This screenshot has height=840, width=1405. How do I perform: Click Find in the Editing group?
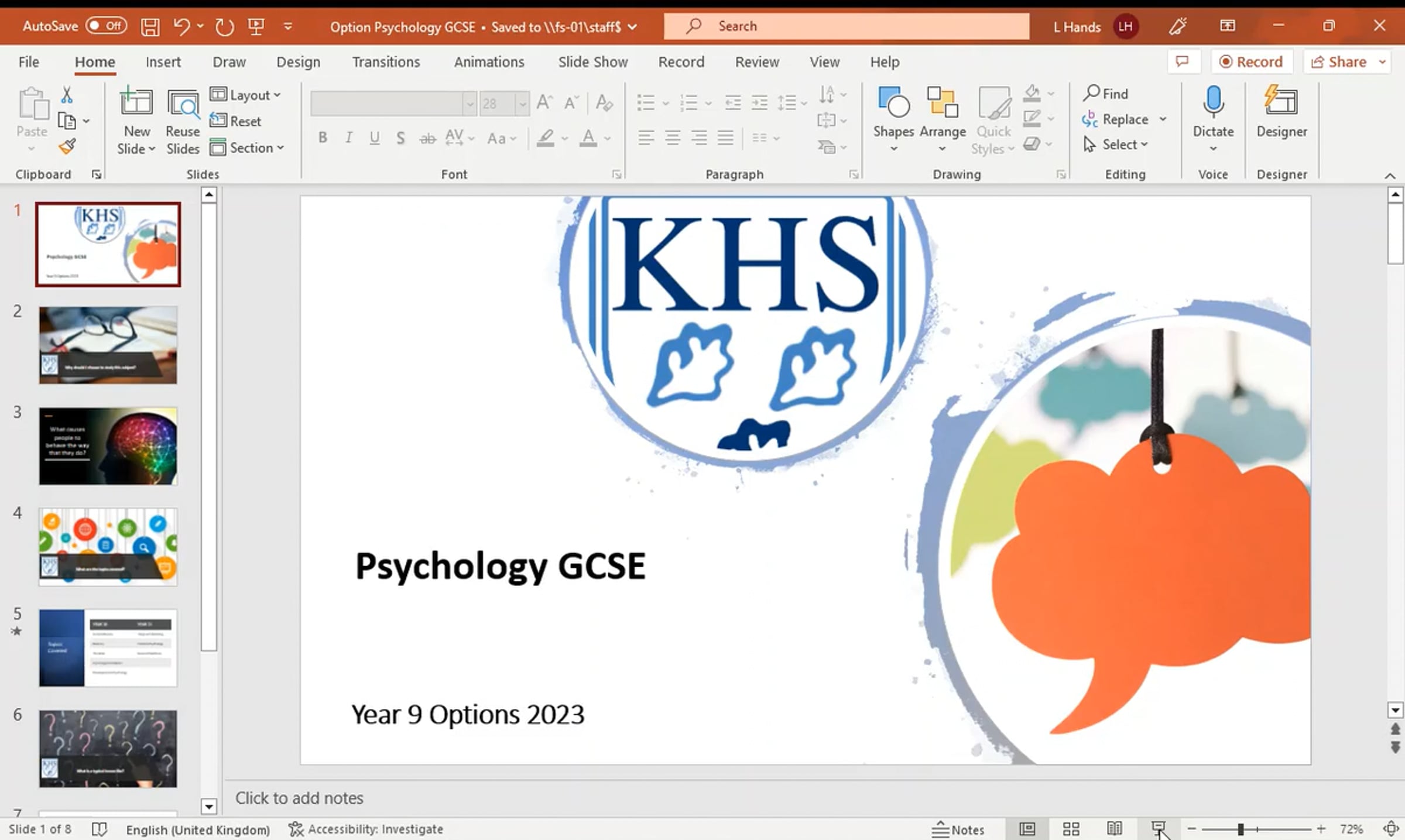(x=1106, y=94)
